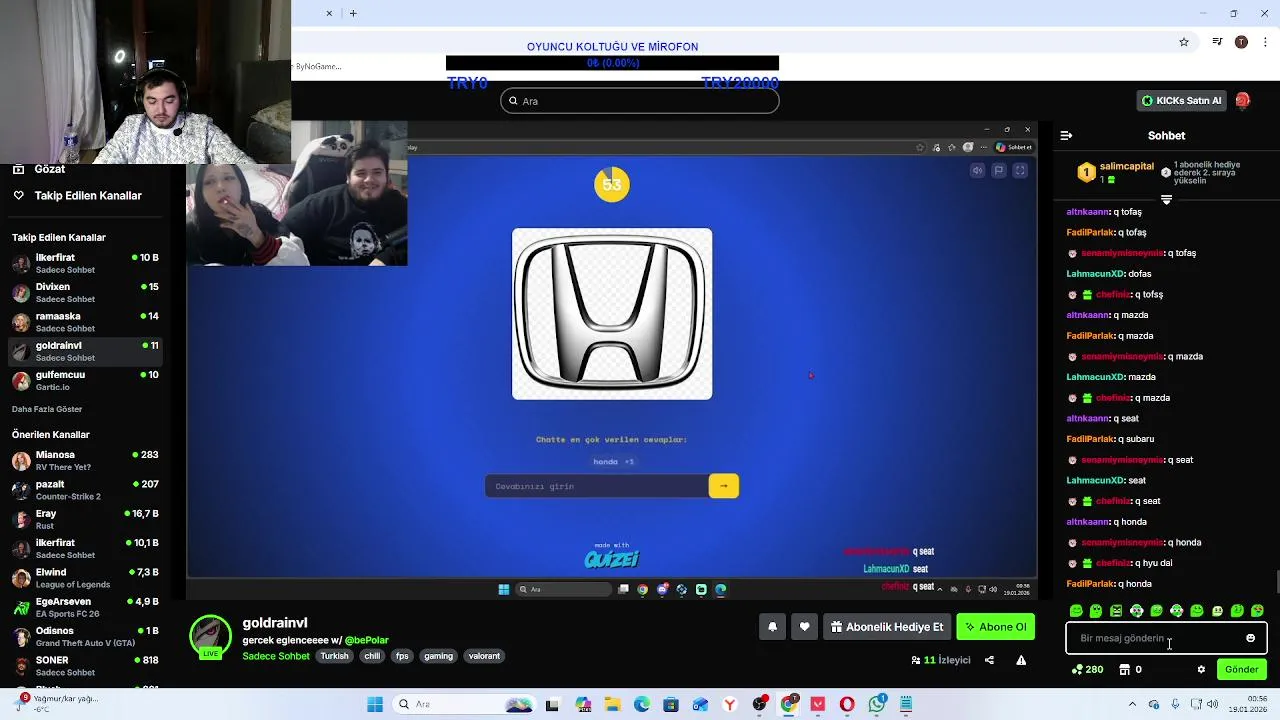Click the Honda logo quiz image
Image resolution: width=1280 pixels, height=720 pixels.
(612, 314)
